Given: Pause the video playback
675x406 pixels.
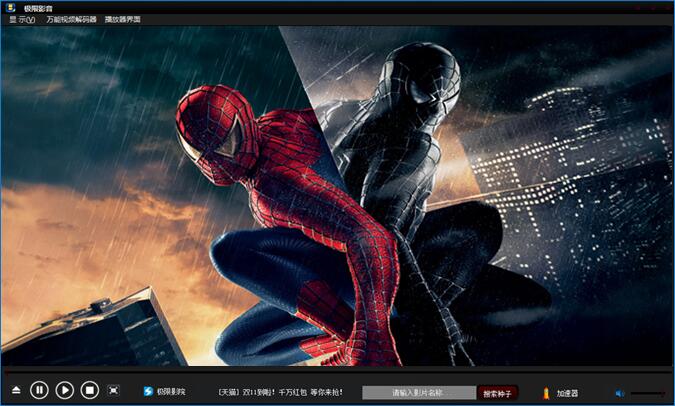Looking at the screenshot, I should [x=39, y=390].
